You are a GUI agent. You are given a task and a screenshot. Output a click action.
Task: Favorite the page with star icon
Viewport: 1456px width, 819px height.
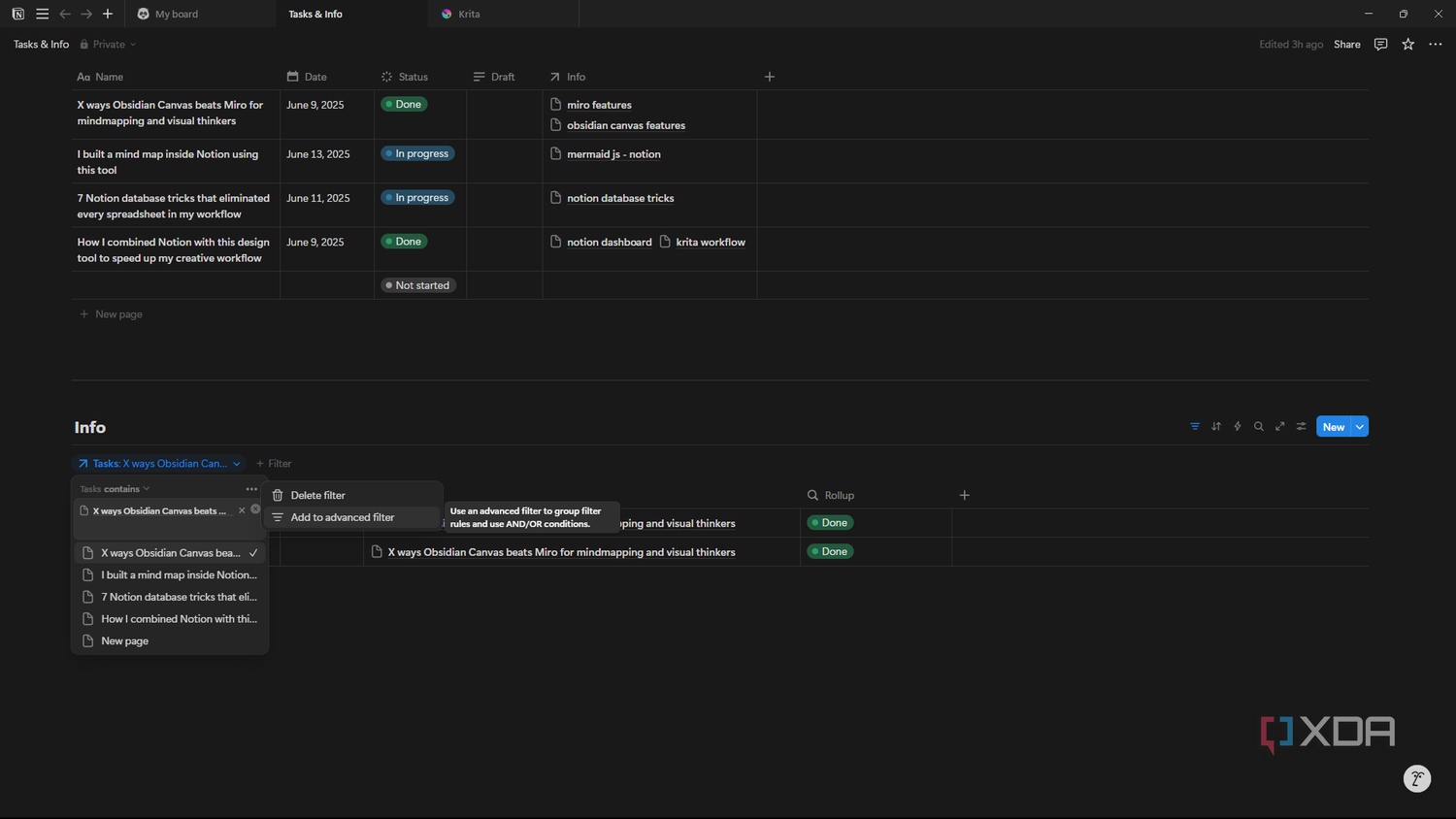tap(1407, 45)
